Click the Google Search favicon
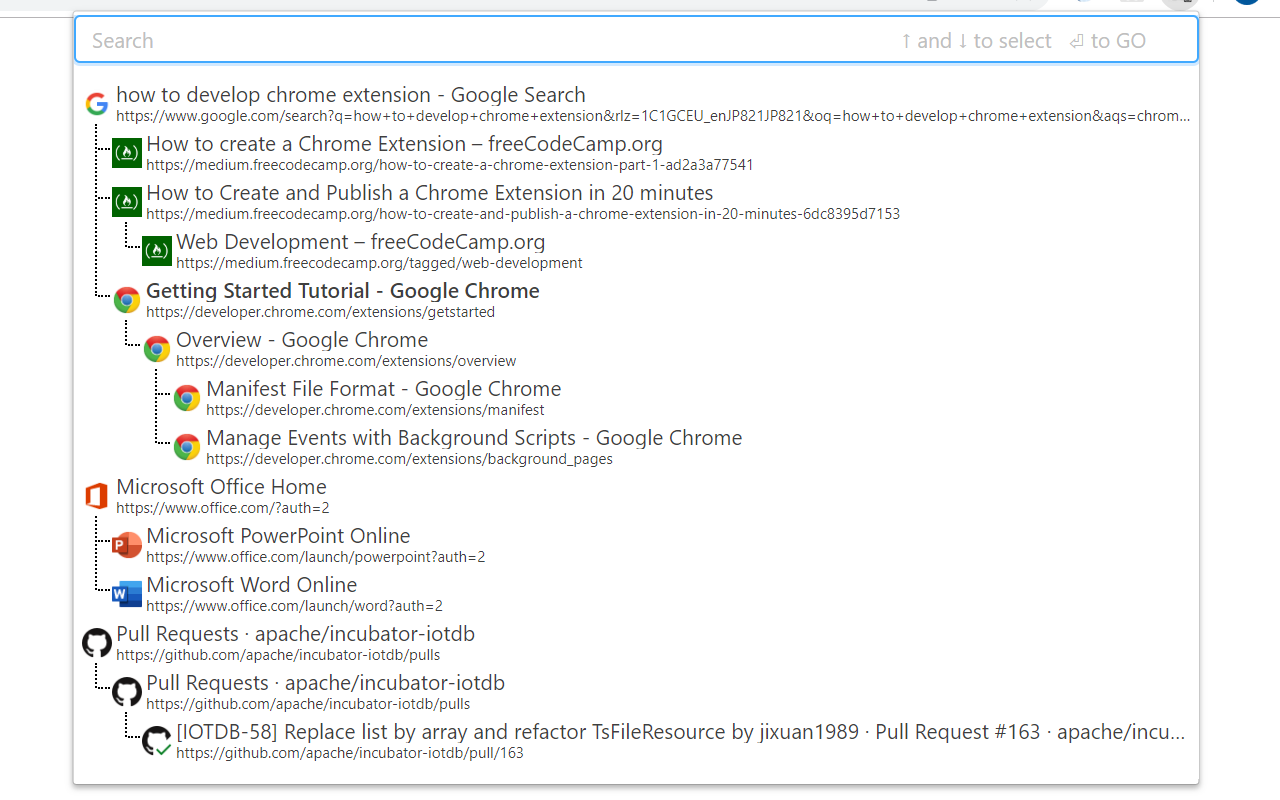The width and height of the screenshot is (1280, 800). (96, 103)
